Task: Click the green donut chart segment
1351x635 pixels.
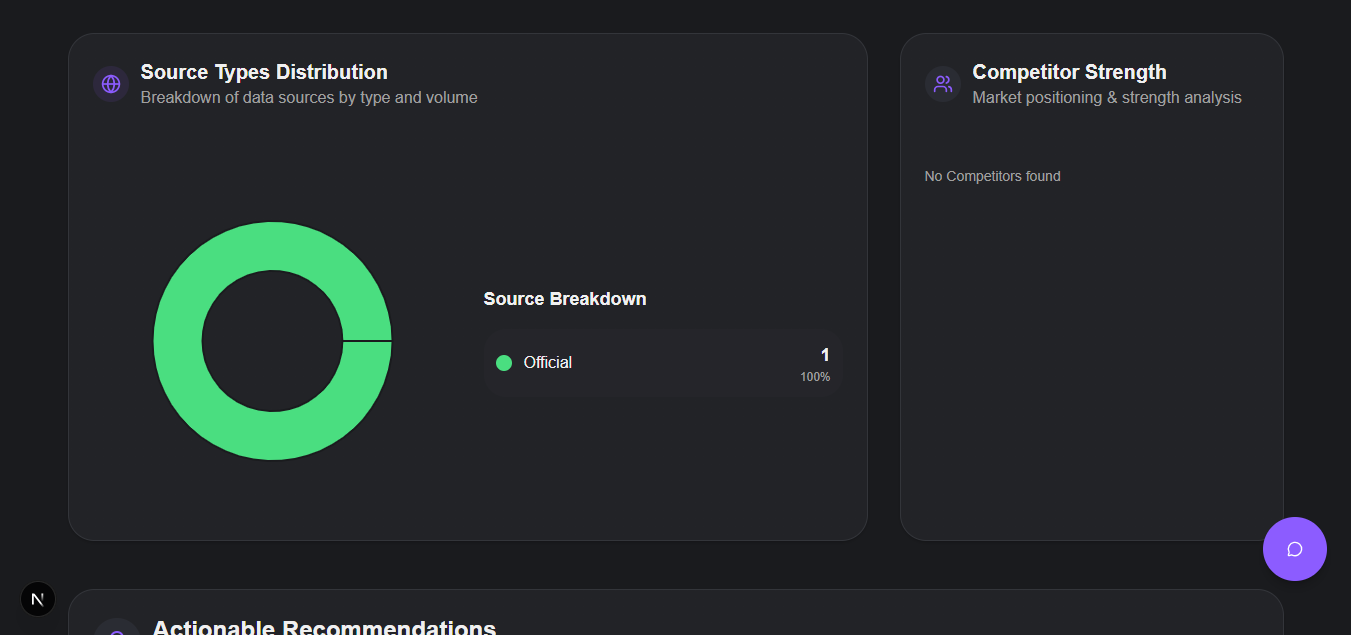Action: coord(273,242)
